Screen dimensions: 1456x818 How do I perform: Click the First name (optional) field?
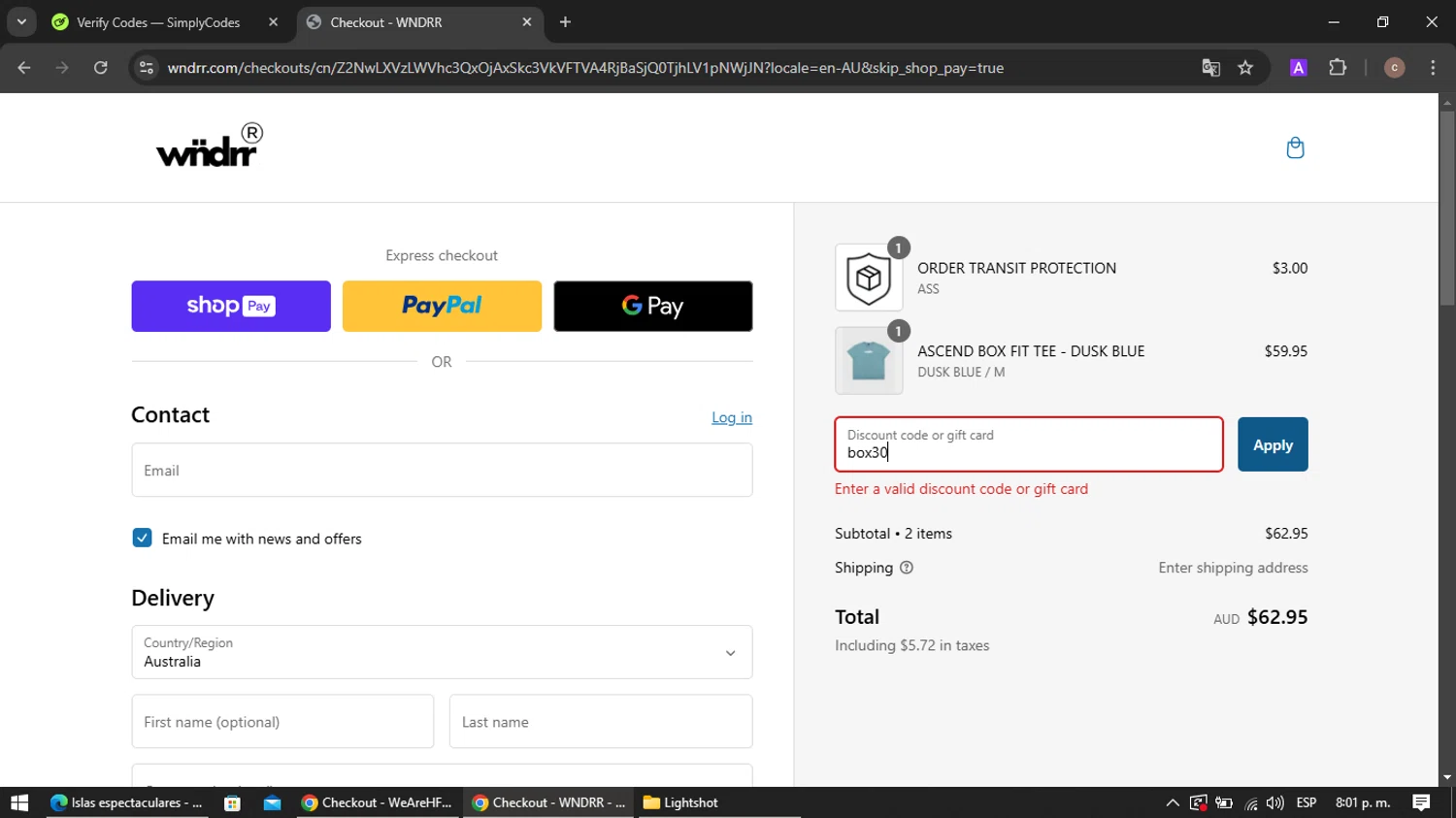282,721
